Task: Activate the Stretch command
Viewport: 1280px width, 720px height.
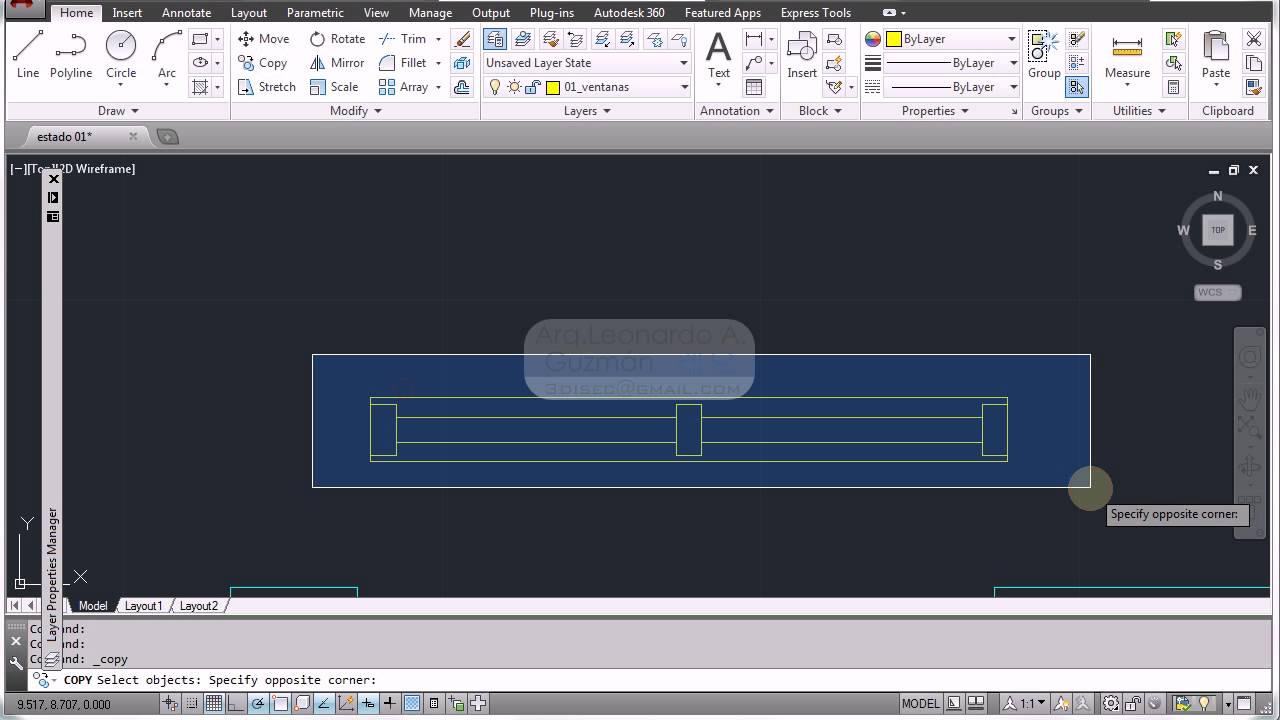Action: point(267,87)
